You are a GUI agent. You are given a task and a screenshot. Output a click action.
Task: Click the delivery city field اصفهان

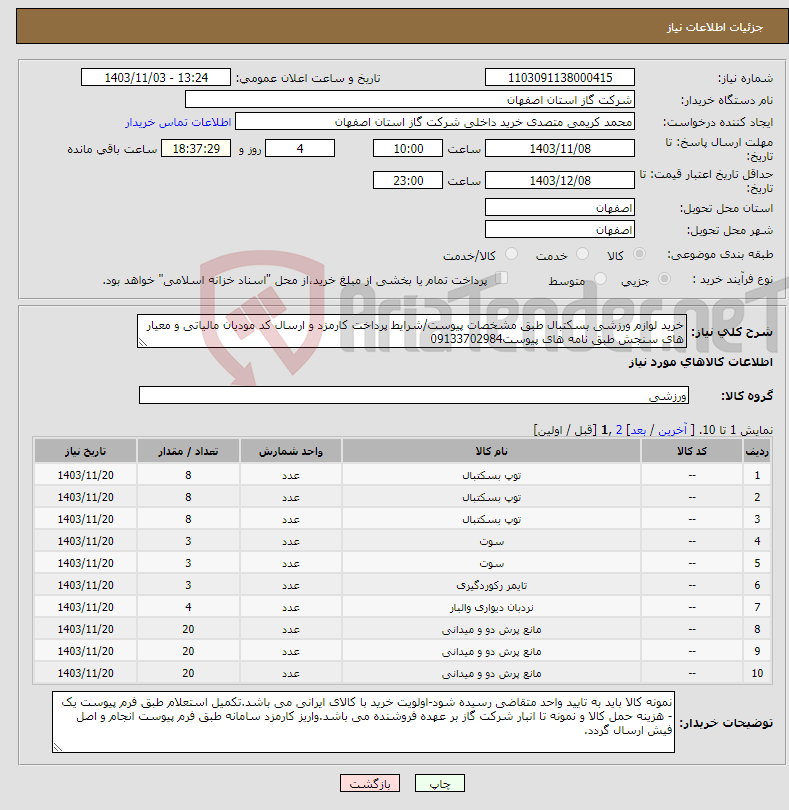point(560,229)
